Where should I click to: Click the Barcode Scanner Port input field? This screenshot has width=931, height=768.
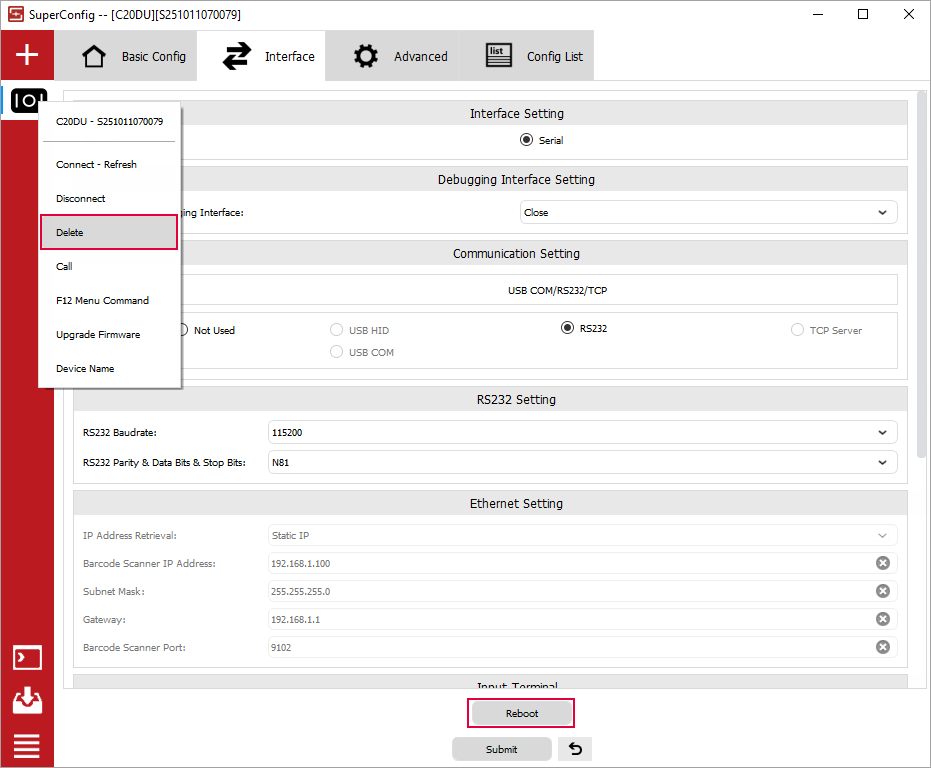(x=570, y=647)
